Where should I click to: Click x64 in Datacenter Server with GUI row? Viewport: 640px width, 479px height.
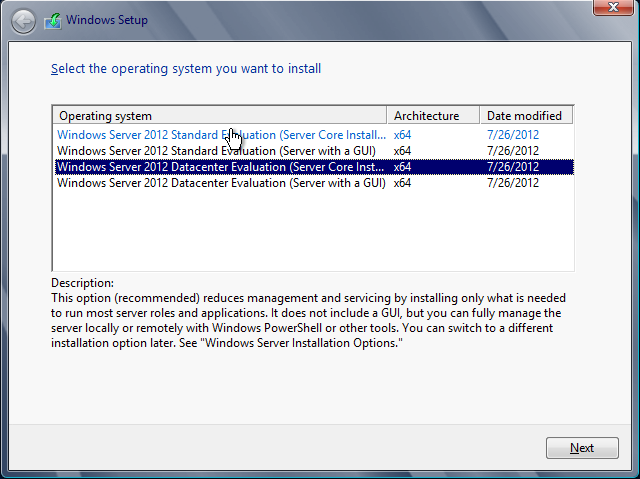(x=402, y=183)
